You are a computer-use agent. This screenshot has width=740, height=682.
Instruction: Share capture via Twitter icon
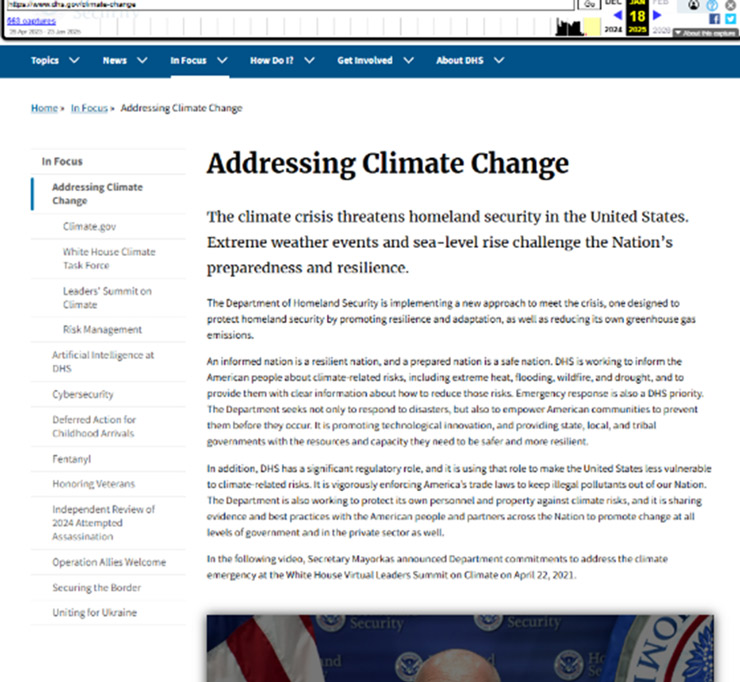(x=729, y=19)
